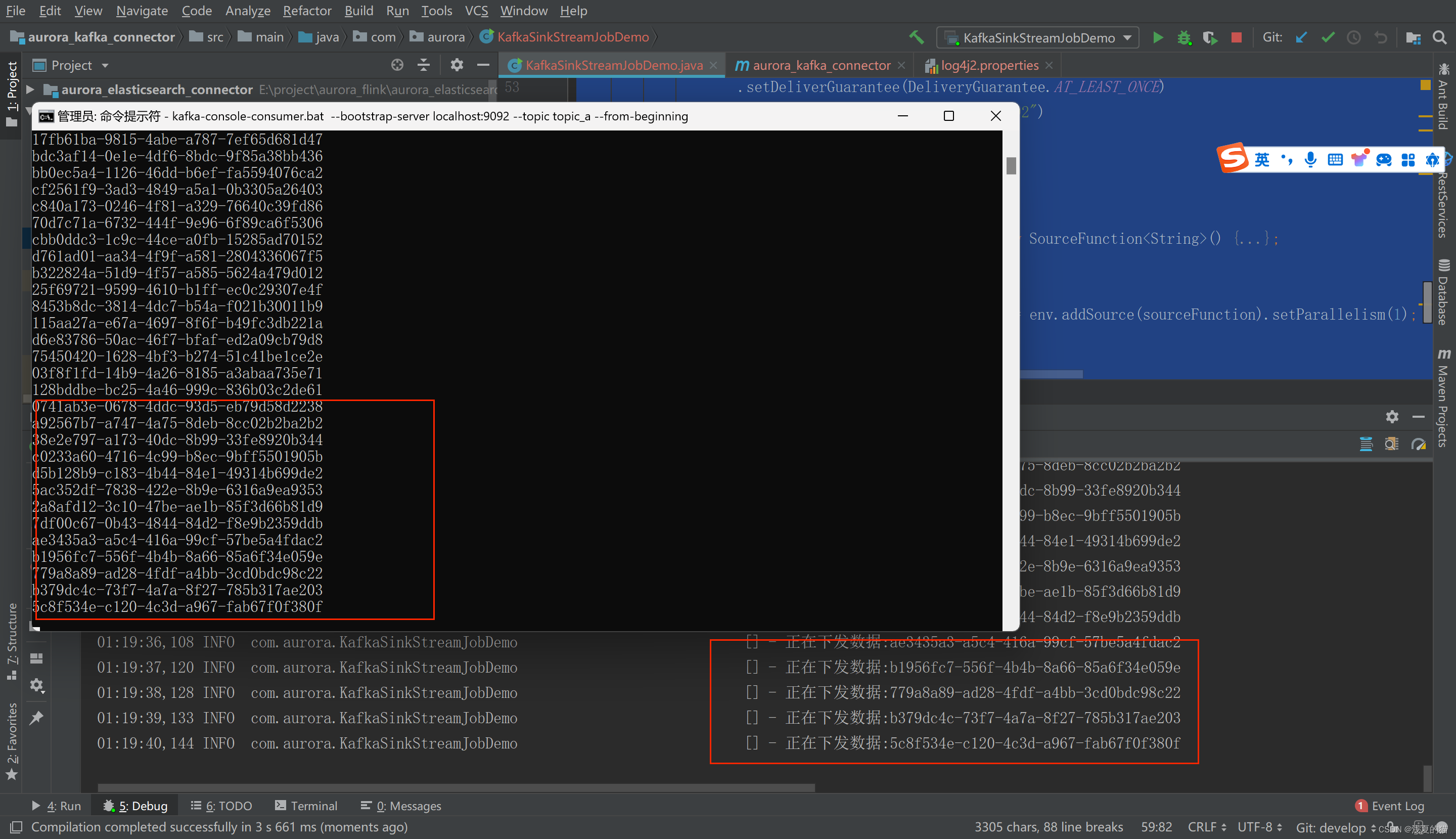Click console window vertical scrollbar thumb
The width and height of the screenshot is (1456, 839).
[1011, 166]
